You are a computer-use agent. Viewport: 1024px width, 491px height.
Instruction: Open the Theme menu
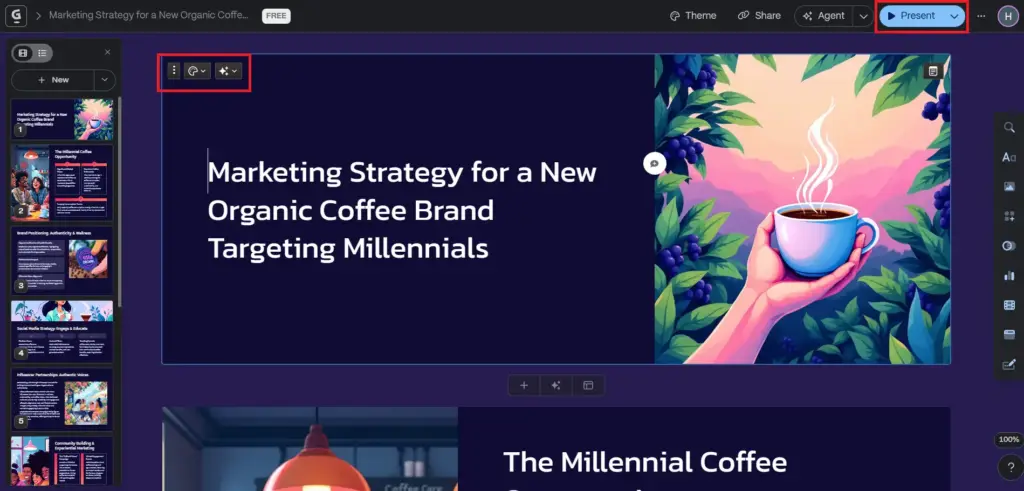[692, 16]
